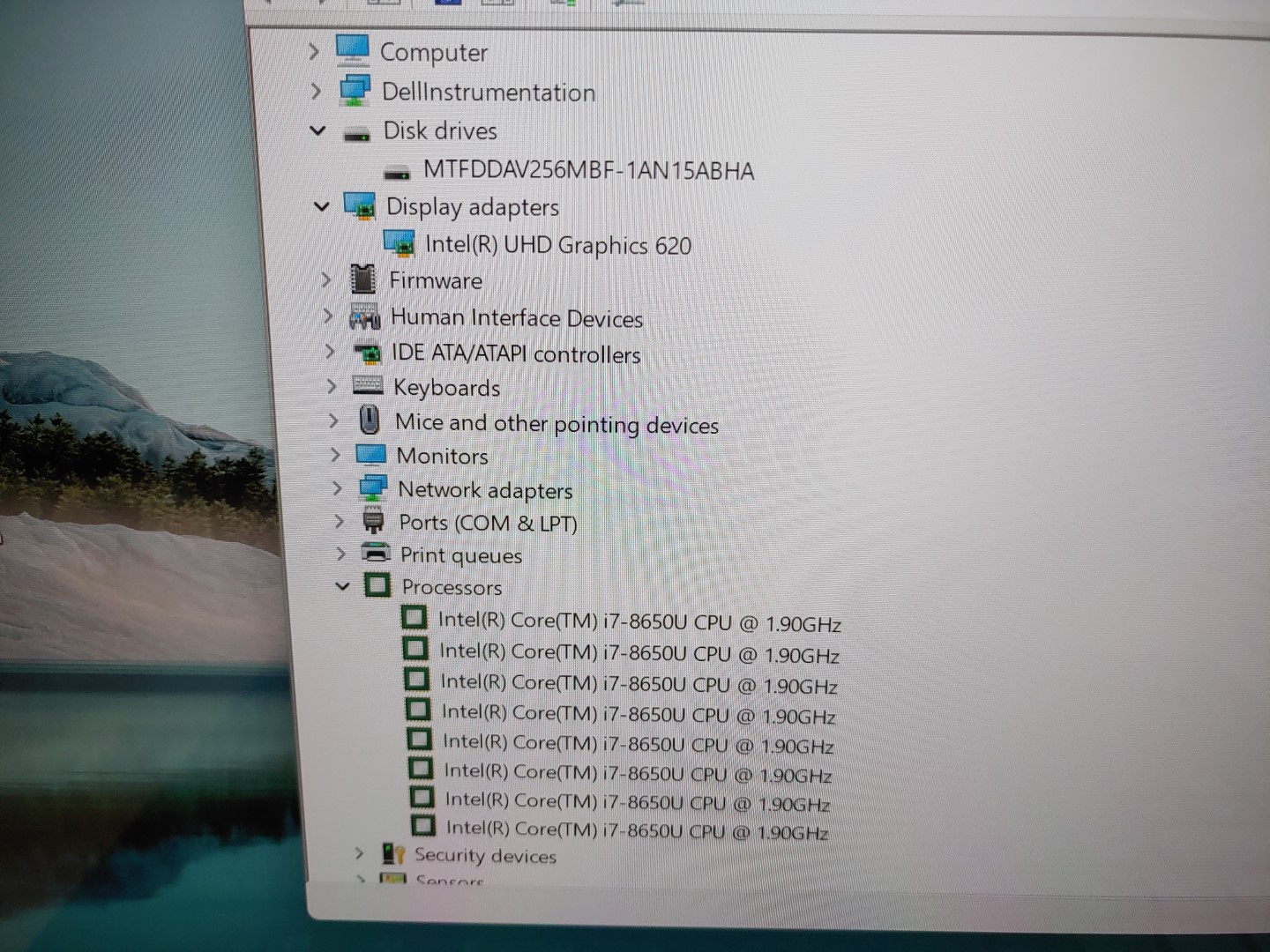Select the Print queues label
The width and height of the screenshot is (1270, 952).
click(x=461, y=555)
